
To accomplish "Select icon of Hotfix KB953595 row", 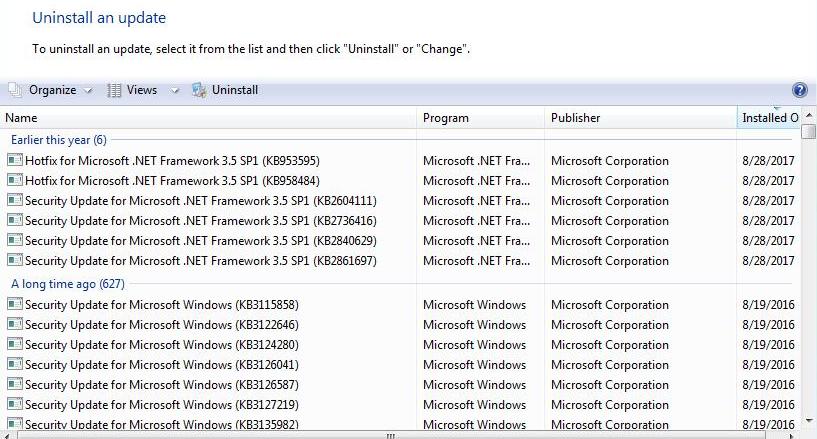I will (x=15, y=160).
